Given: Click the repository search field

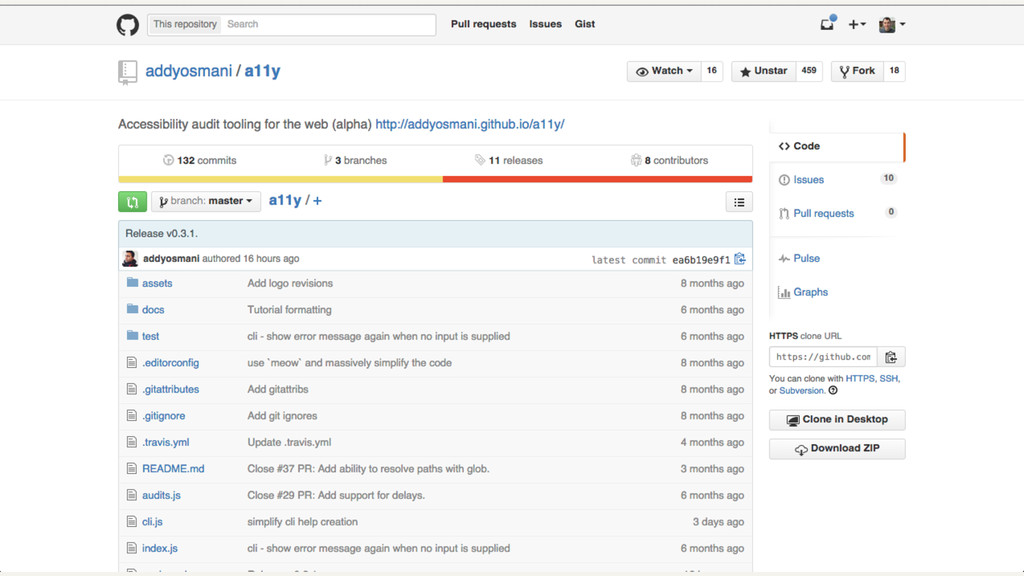Looking at the screenshot, I should [328, 25].
